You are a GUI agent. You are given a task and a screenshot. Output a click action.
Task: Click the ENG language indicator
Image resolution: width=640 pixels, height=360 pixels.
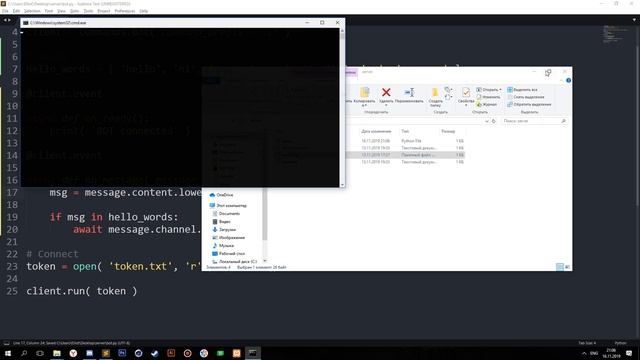[594, 353]
